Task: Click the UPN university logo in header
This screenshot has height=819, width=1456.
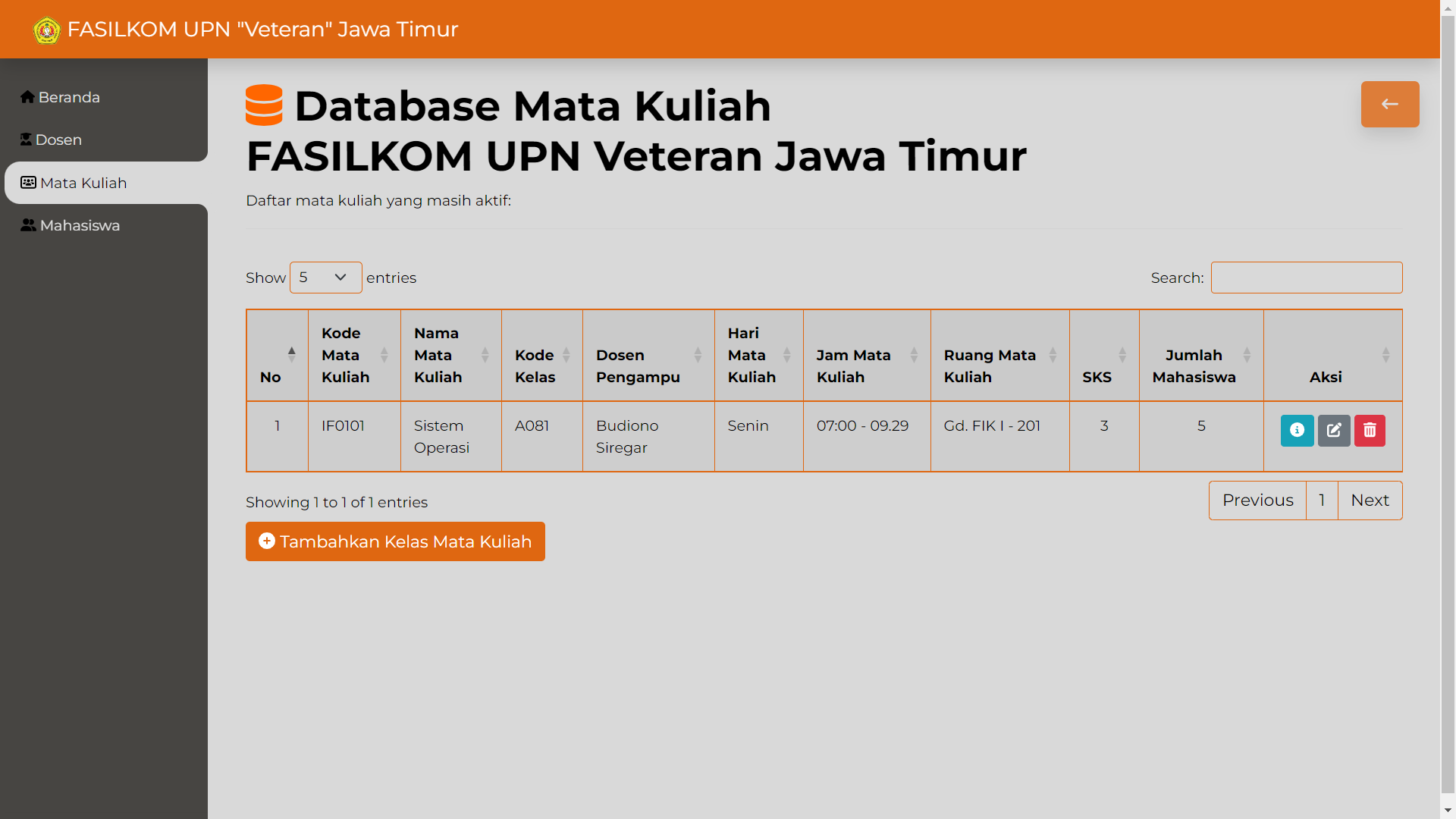Action: coord(47,30)
